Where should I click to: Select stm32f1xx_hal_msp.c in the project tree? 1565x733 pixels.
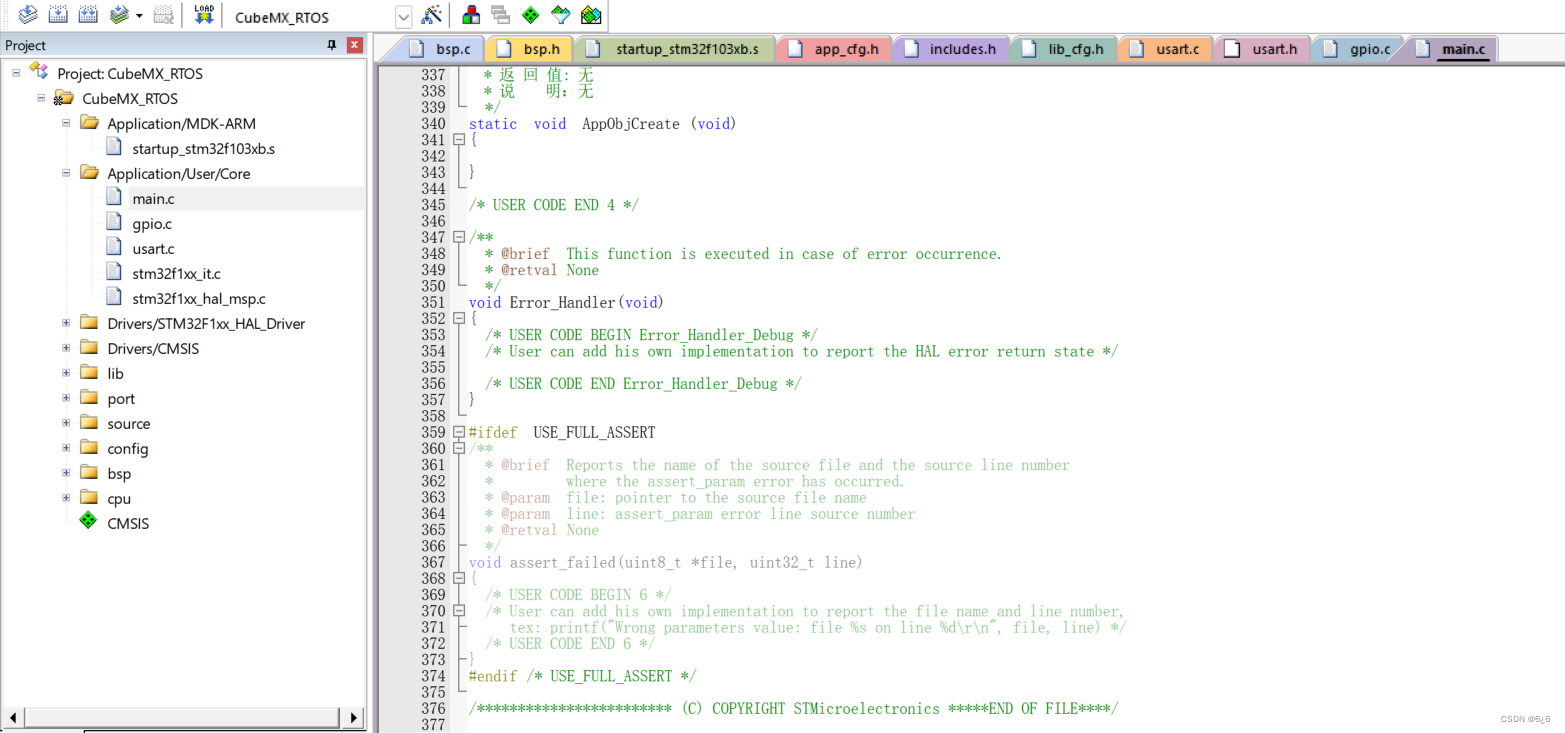point(199,299)
